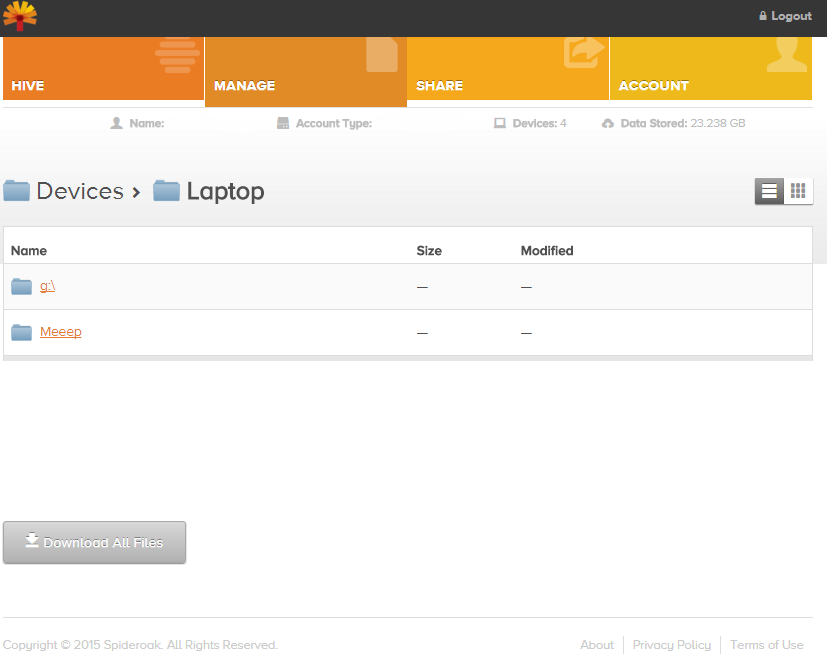
Task: Open the About link
Action: pos(597,645)
